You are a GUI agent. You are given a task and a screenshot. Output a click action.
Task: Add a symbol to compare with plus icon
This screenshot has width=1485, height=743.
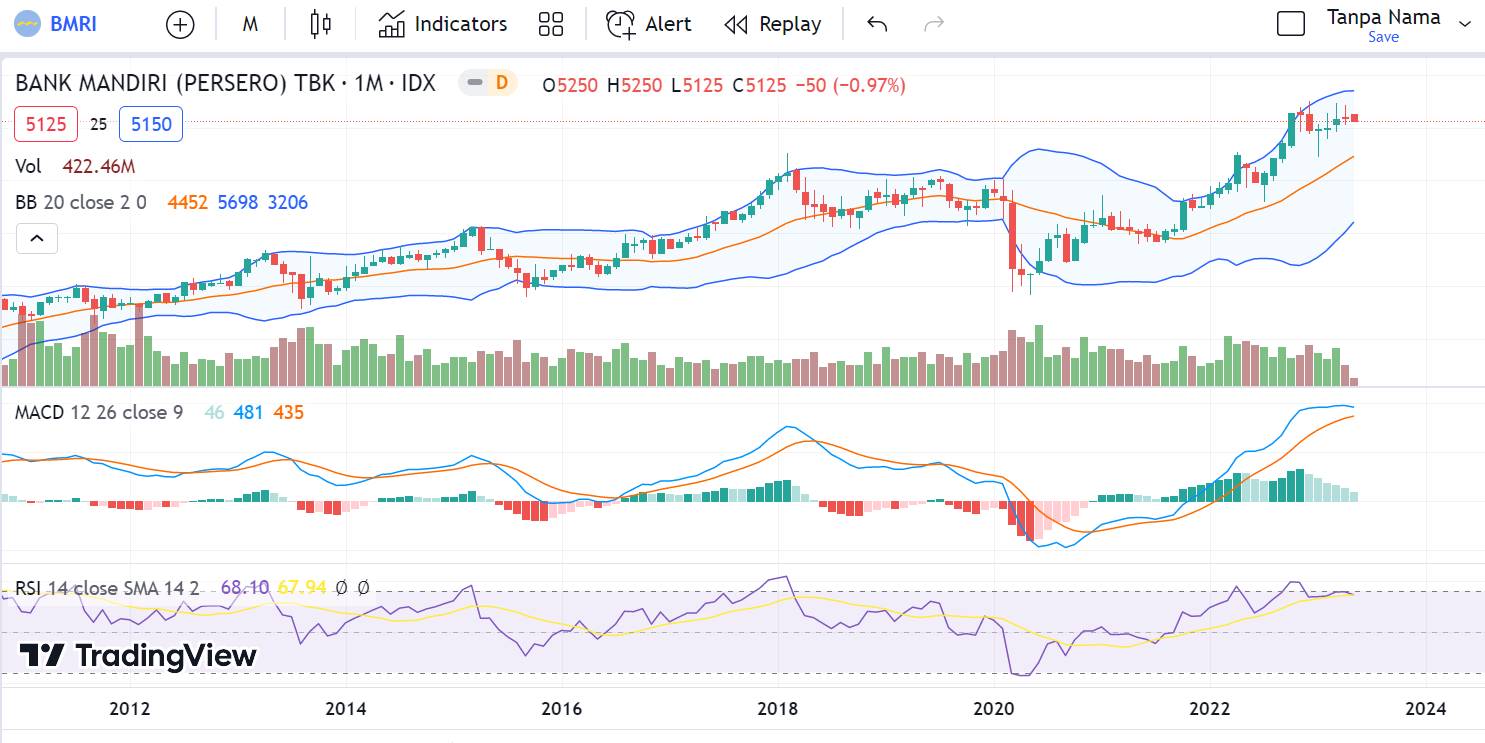coord(180,24)
